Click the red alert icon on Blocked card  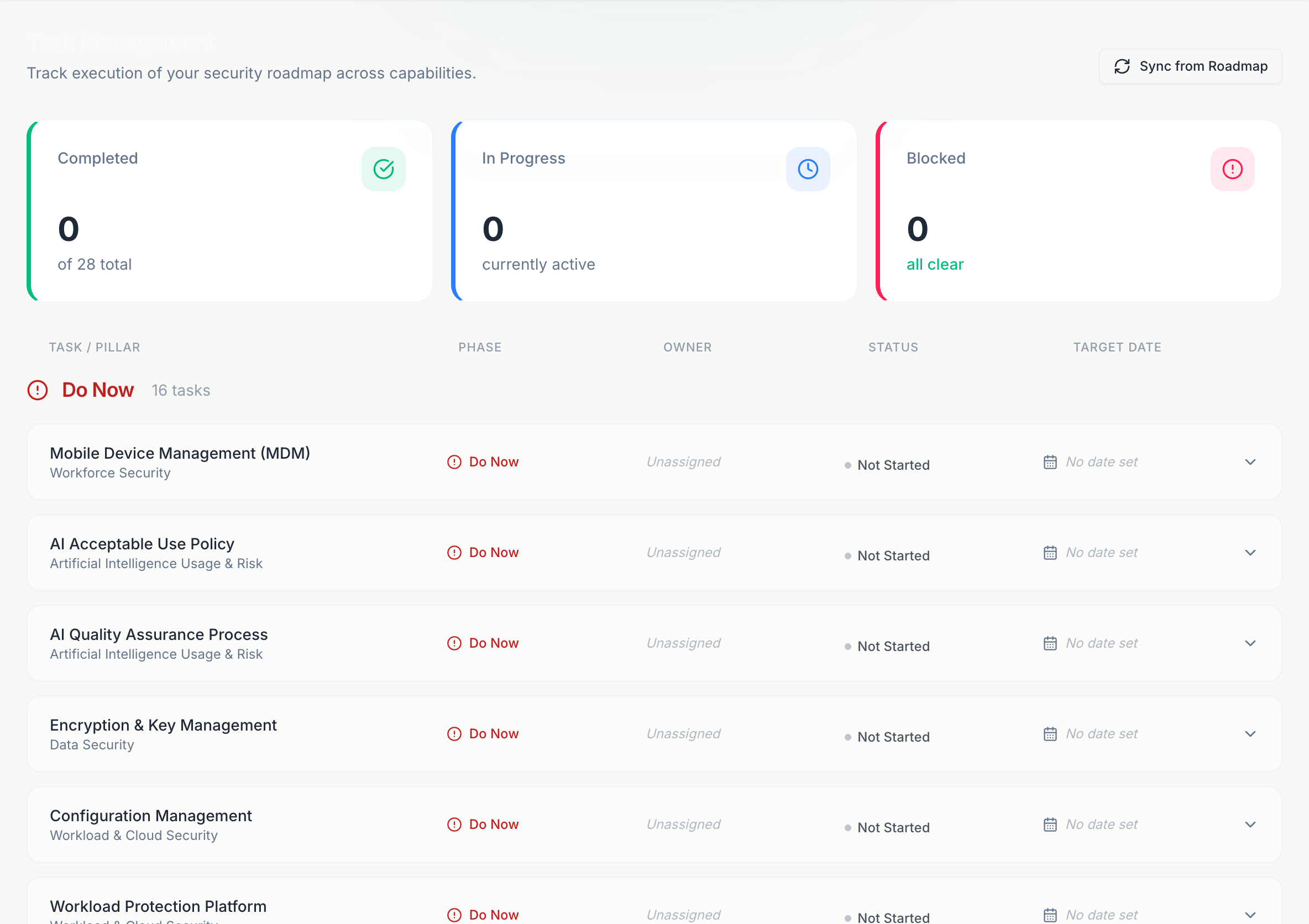pyautogui.click(x=1232, y=169)
